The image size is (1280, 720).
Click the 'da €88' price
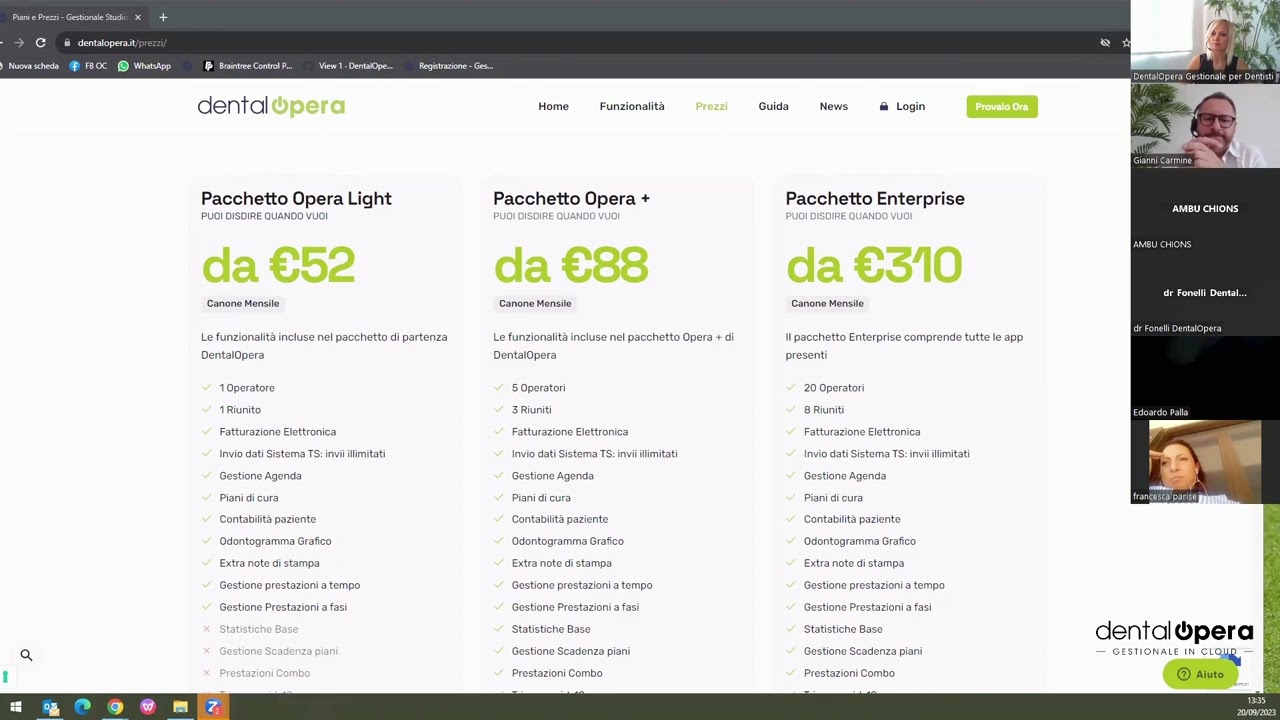(x=571, y=266)
